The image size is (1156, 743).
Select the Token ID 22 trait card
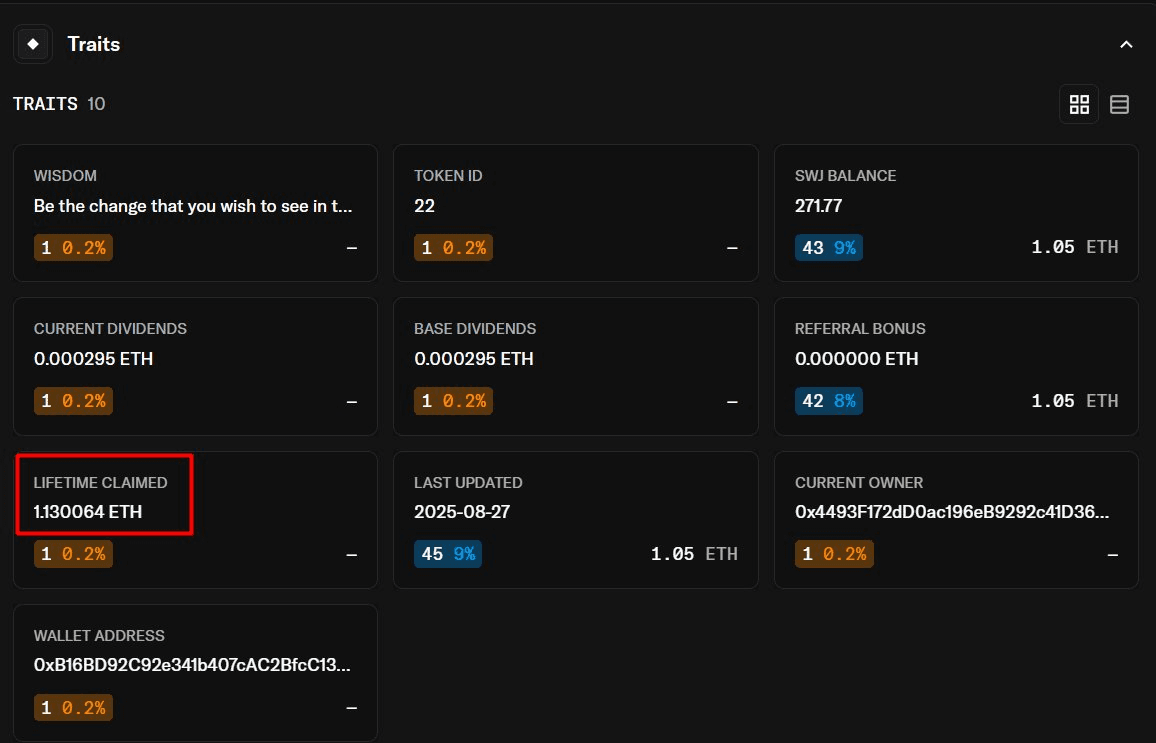[x=575, y=212]
